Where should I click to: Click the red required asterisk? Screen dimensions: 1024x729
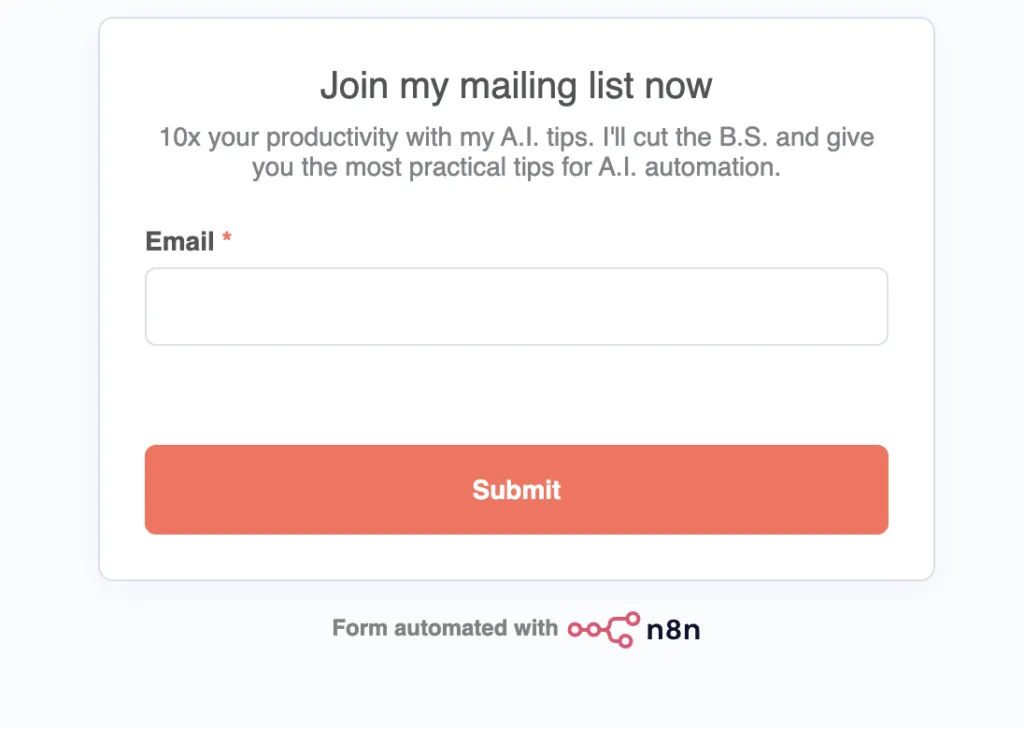(x=227, y=240)
